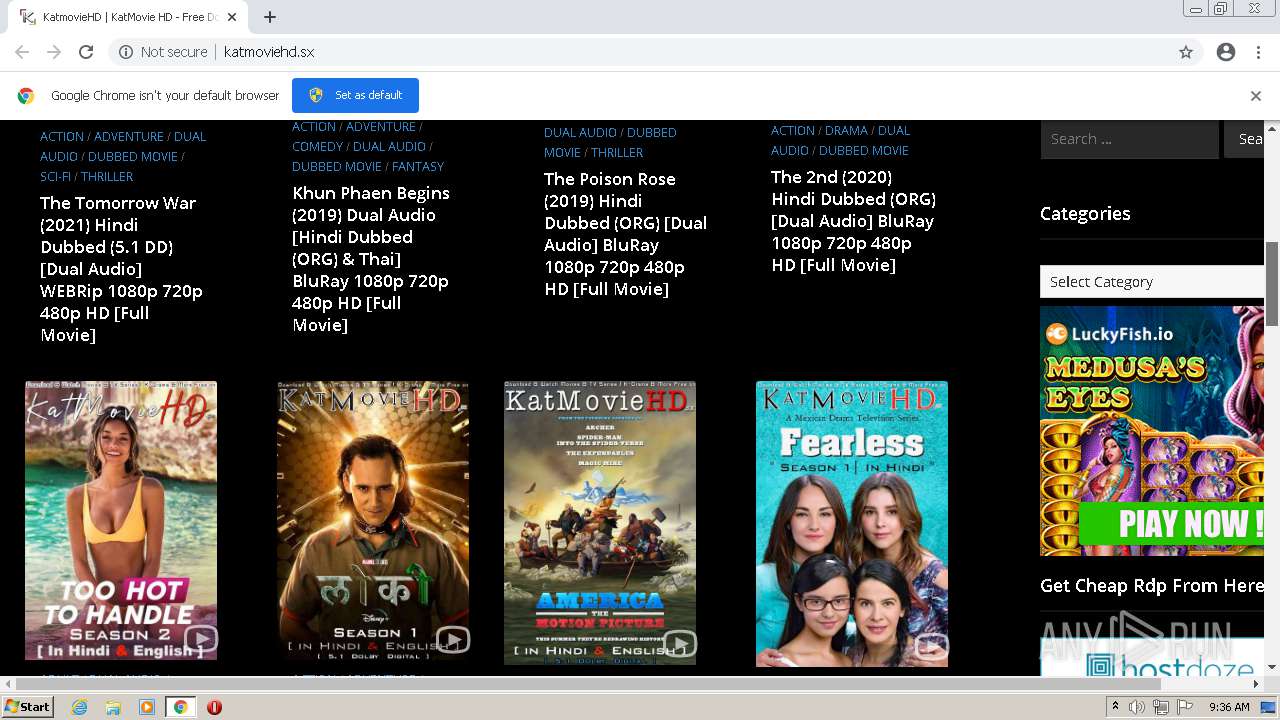
Task: Expand the Select Category dropdown
Action: 1151,282
